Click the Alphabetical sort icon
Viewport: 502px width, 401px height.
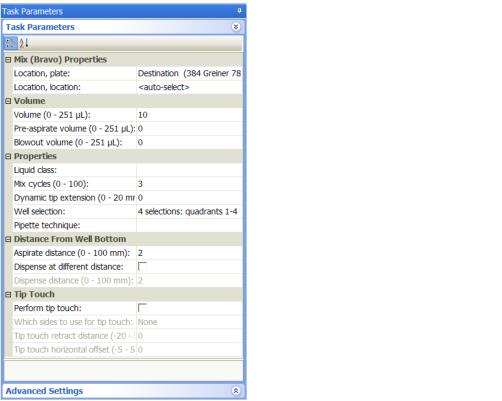pos(24,43)
